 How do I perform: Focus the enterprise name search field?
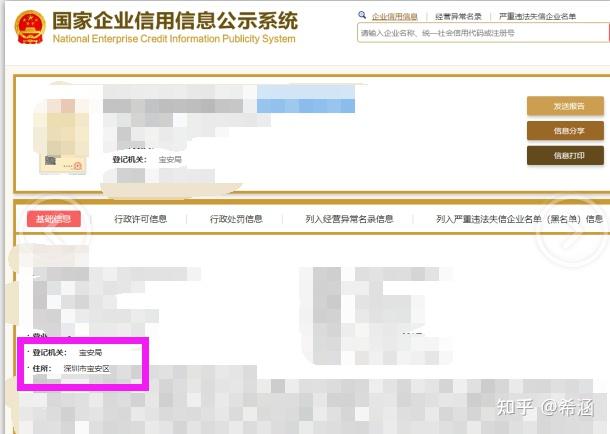click(x=483, y=33)
